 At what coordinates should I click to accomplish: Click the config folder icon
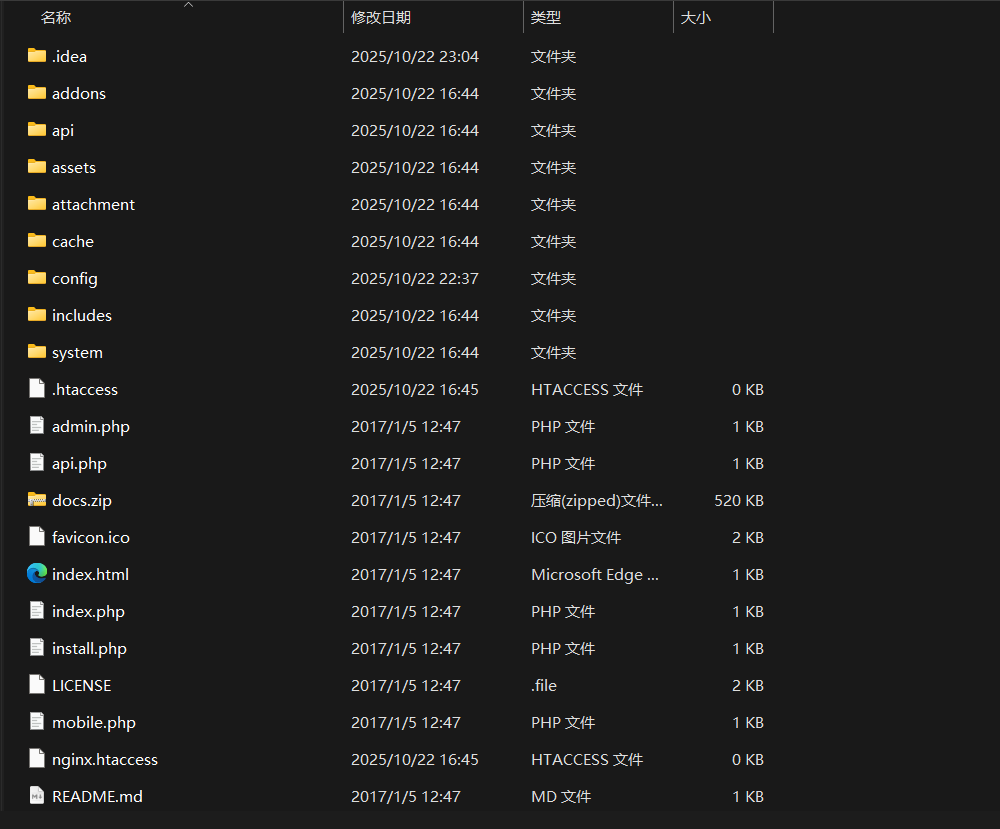pyautogui.click(x=37, y=278)
